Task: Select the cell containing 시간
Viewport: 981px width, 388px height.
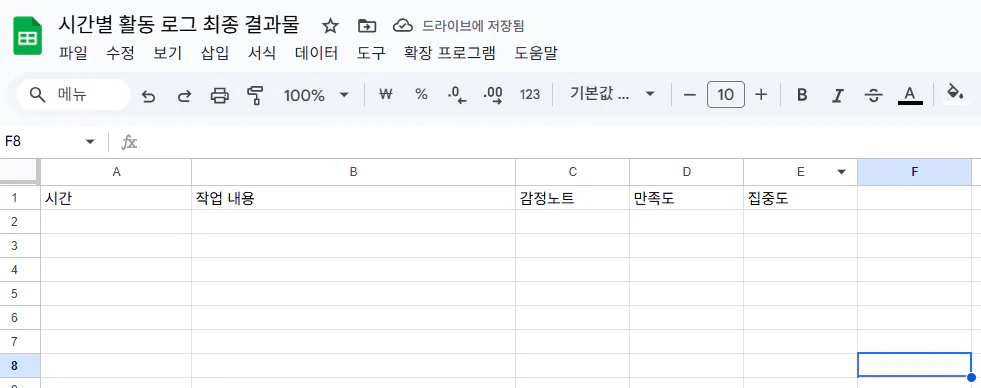Action: coord(116,198)
